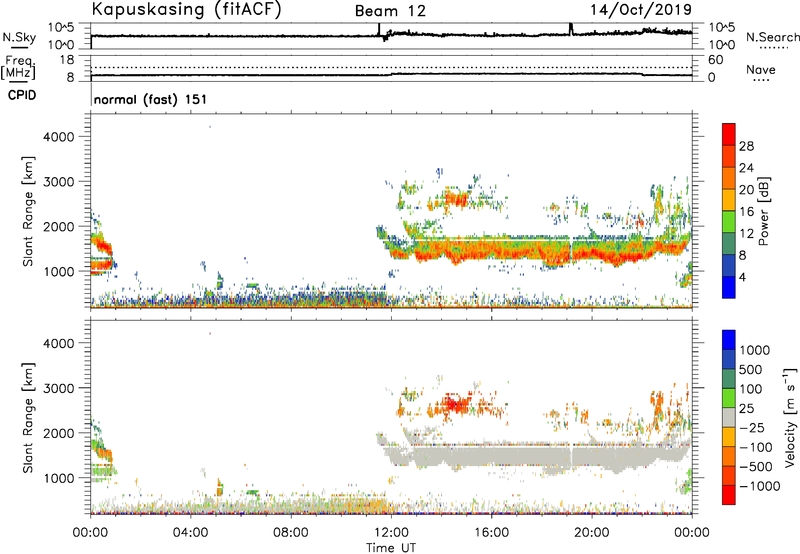Screen dimensions: 800x554
Task: Click the 00:00 label at day start
Action: point(91,533)
